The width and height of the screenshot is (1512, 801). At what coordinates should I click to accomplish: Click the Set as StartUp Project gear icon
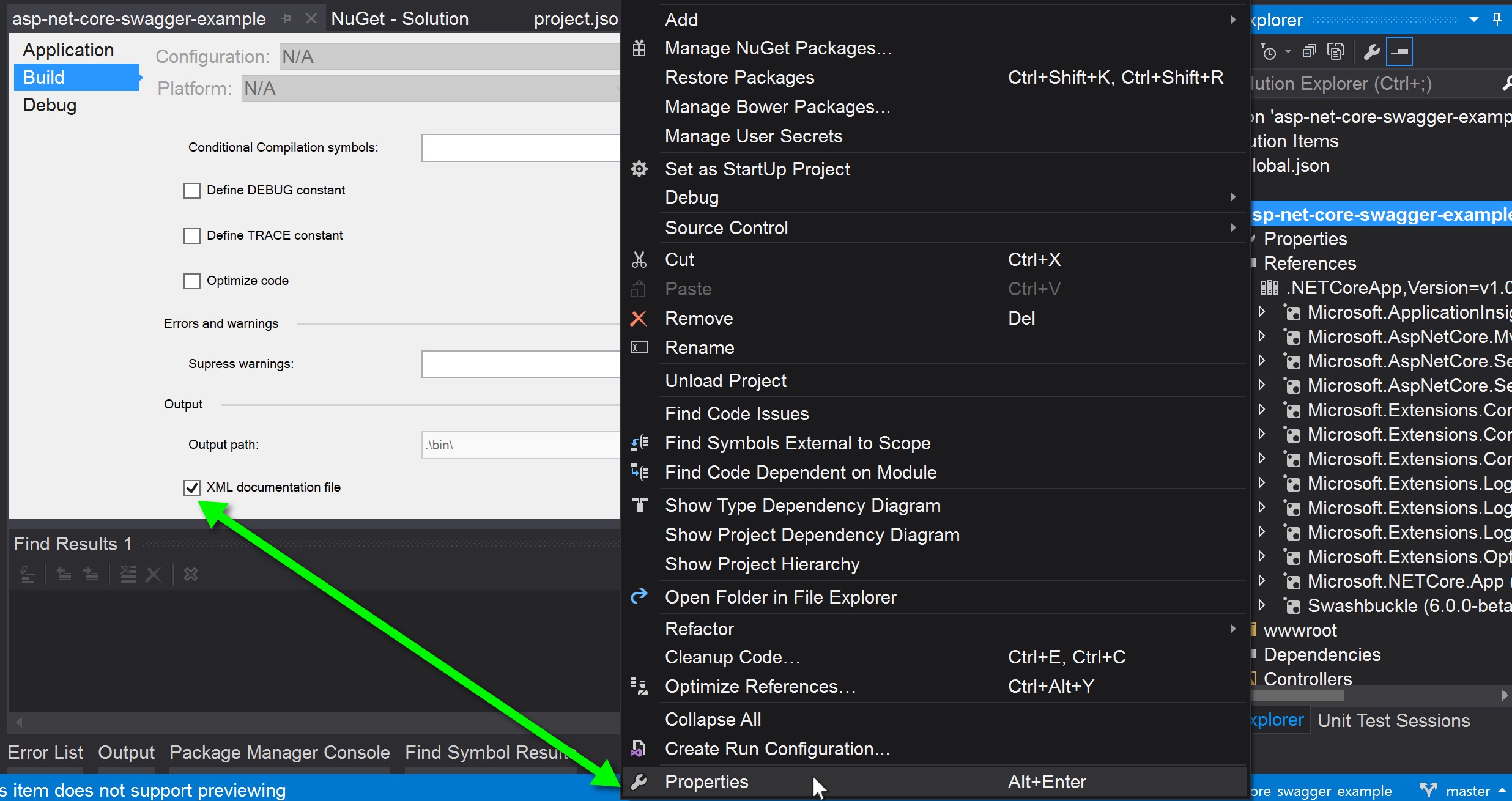[639, 169]
